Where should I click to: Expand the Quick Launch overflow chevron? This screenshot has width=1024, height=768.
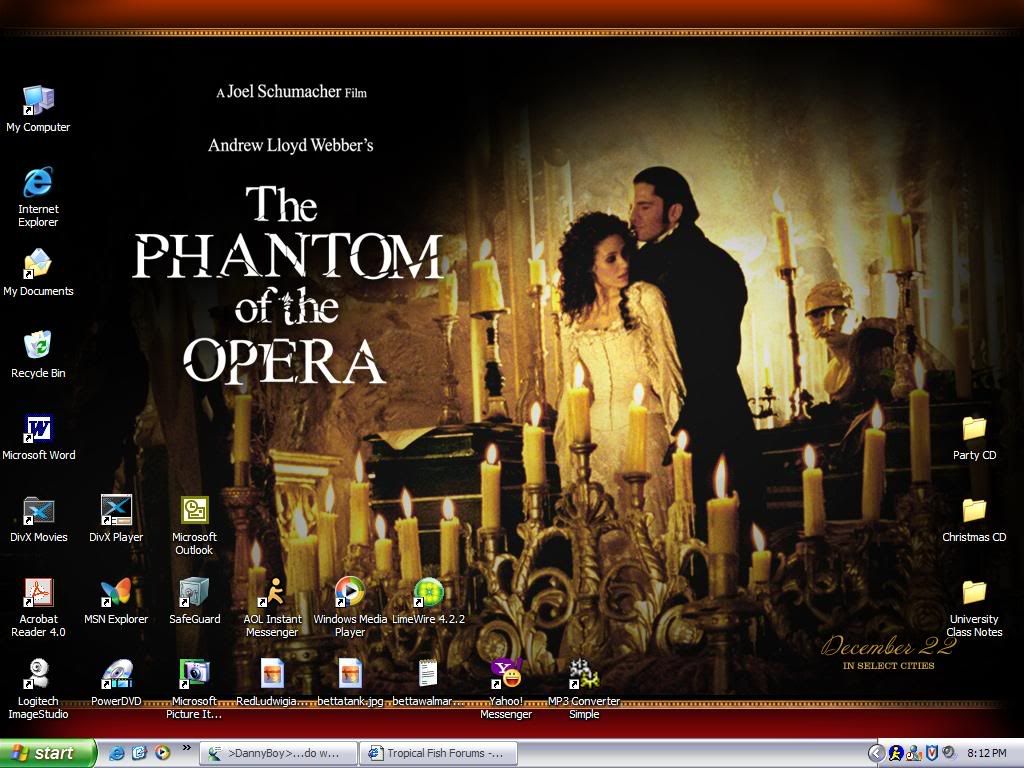point(187,748)
